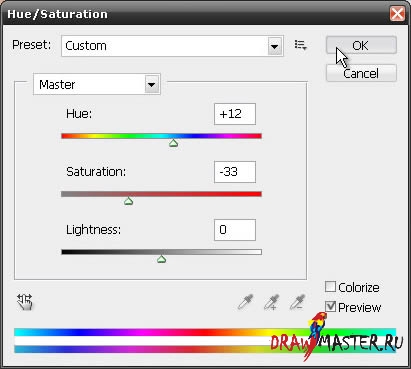Viewport: 411px width, 369px height.
Task: Click the Lightness slider handle
Action: click(x=161, y=259)
